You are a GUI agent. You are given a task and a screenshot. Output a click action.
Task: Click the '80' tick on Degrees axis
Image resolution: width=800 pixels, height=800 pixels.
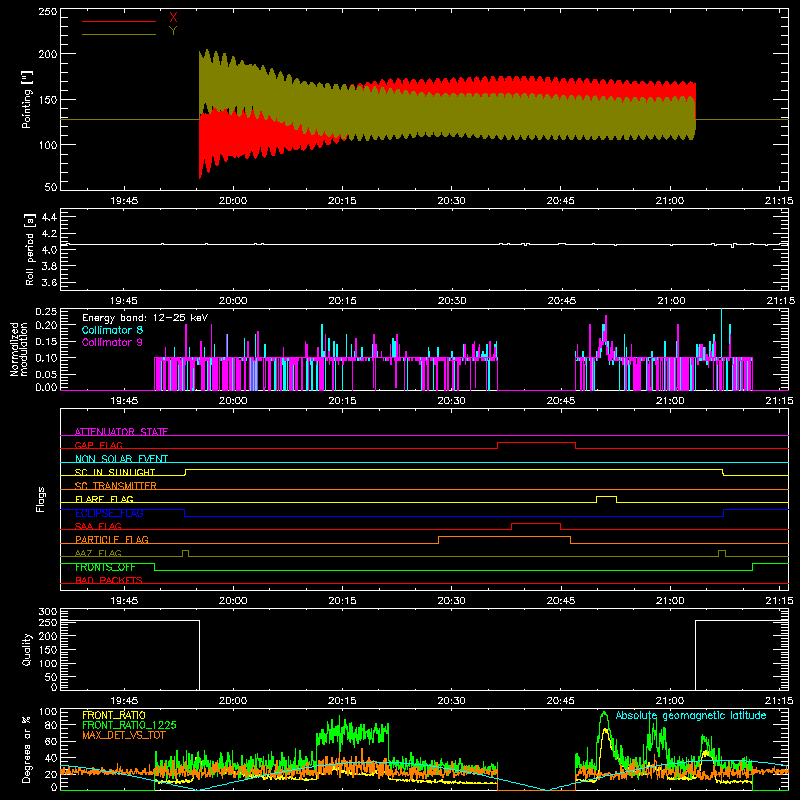pyautogui.click(x=52, y=726)
